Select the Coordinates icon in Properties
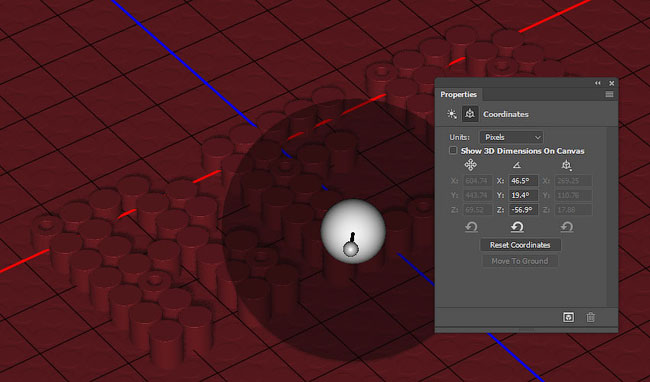The height and width of the screenshot is (382, 650). tap(470, 114)
